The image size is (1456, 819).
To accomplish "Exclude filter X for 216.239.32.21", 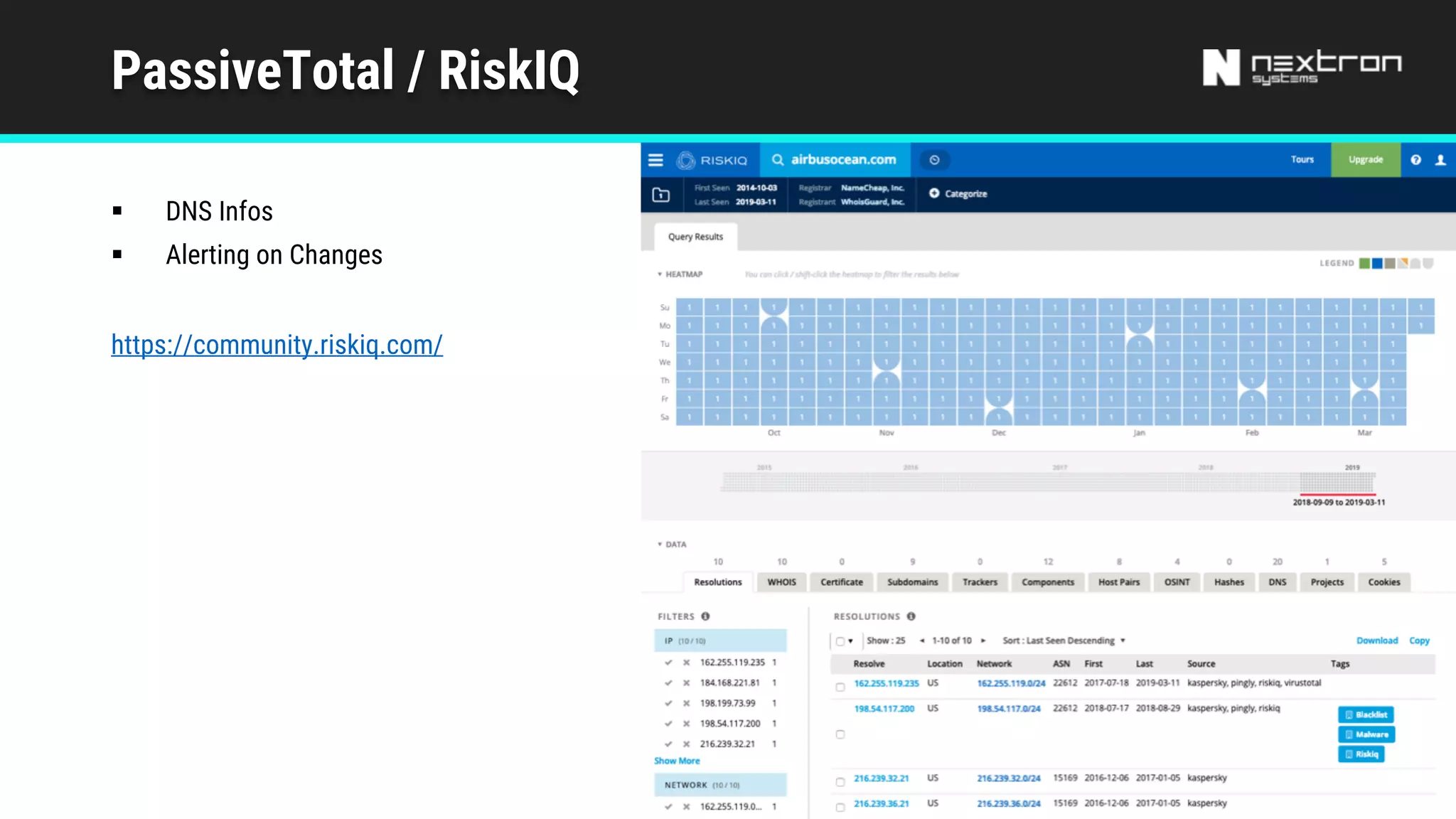I will click(x=686, y=744).
